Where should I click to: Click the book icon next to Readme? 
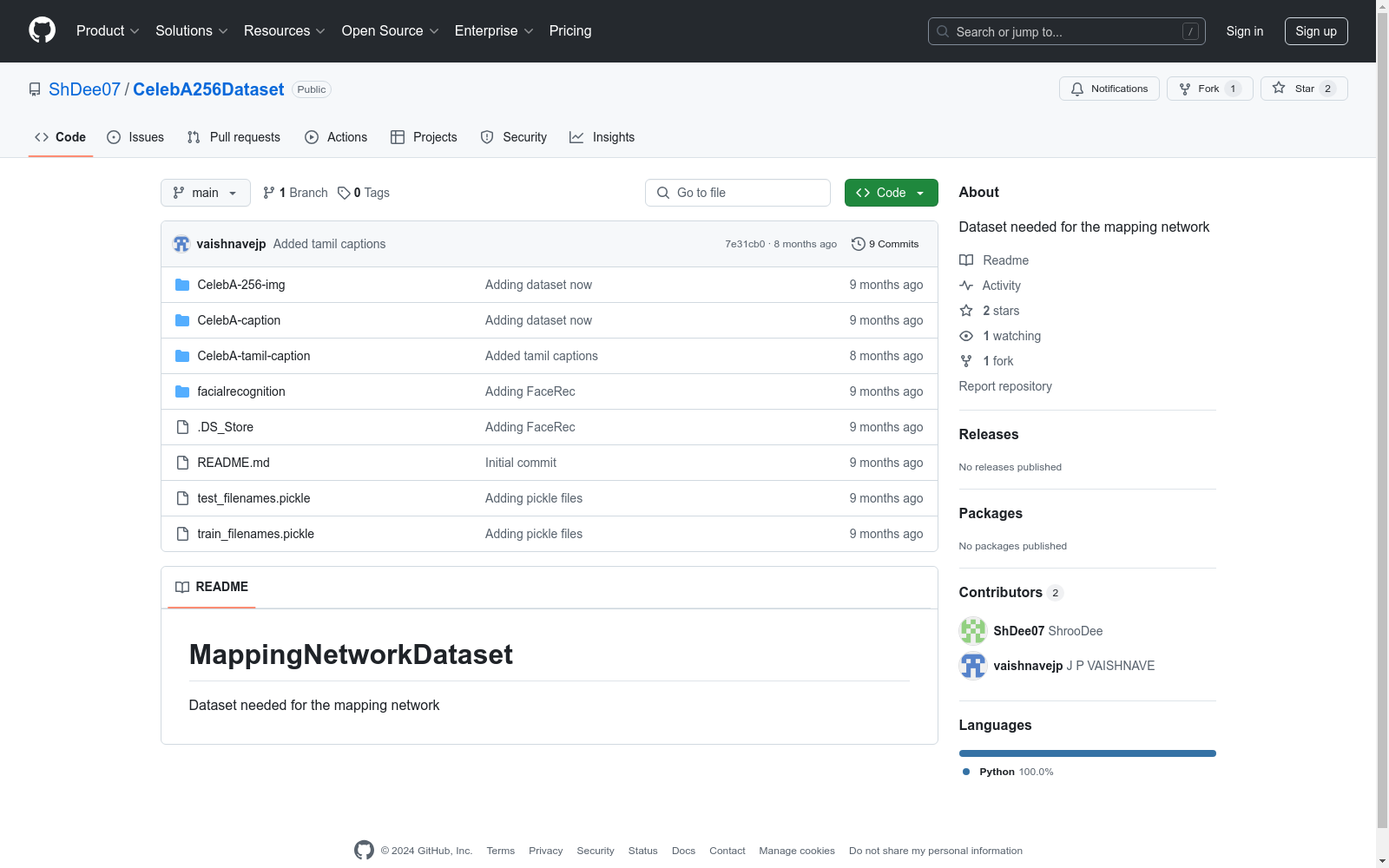click(x=966, y=260)
